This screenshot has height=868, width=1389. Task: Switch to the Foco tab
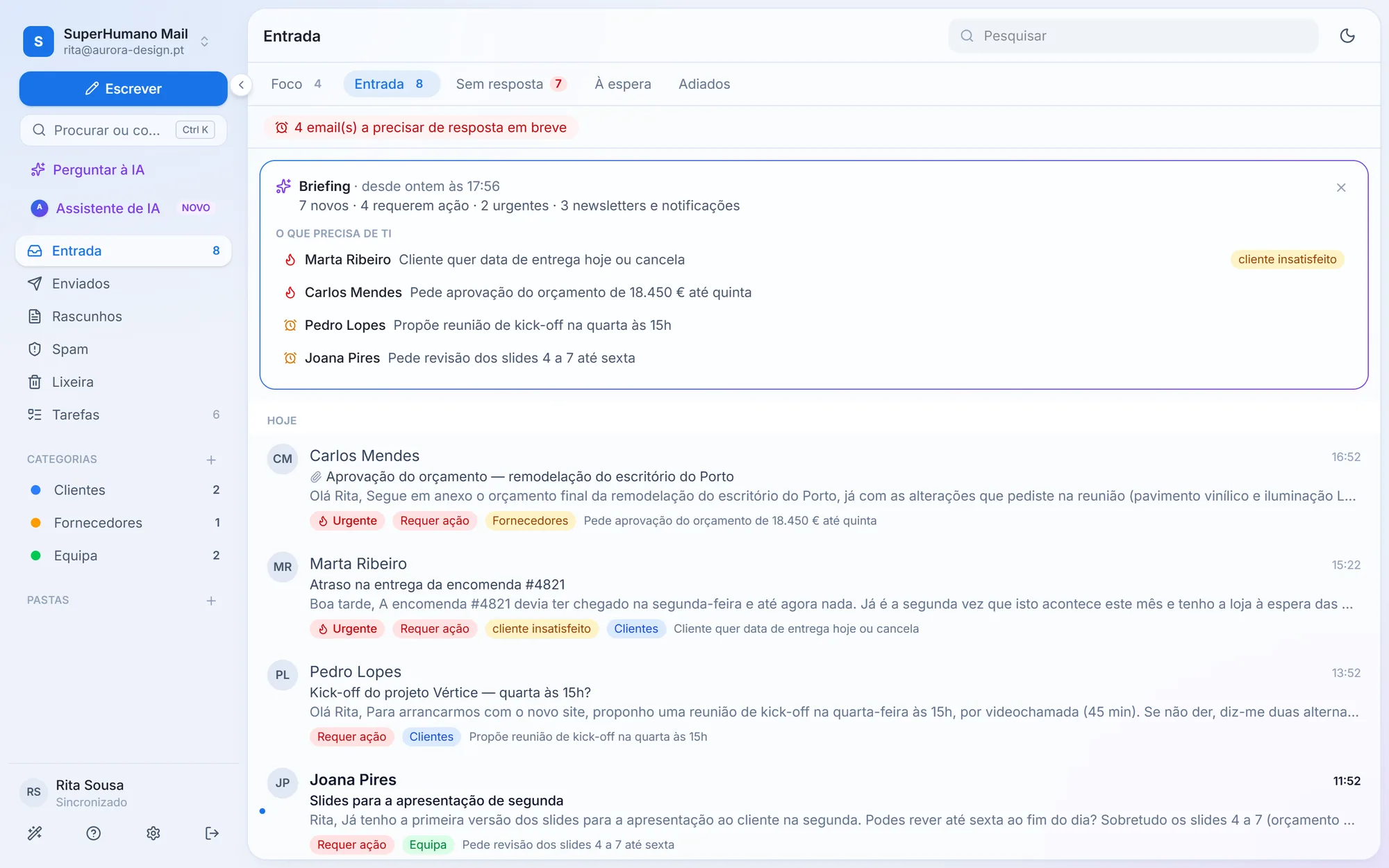pos(296,84)
